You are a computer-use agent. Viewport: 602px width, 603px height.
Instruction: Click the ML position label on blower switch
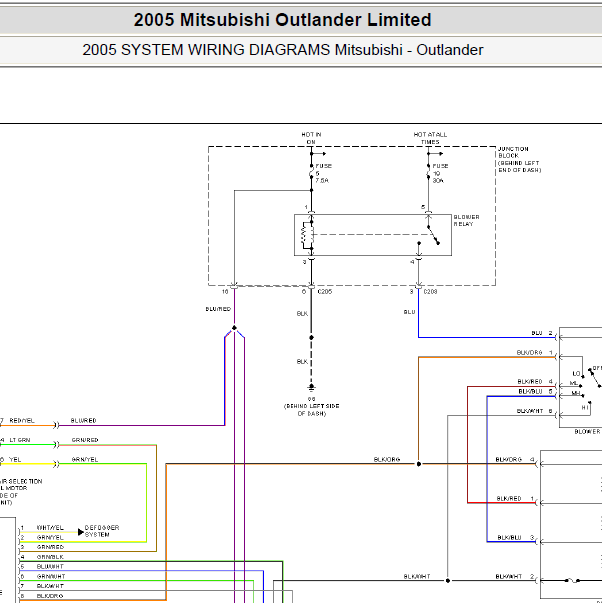[x=574, y=383]
